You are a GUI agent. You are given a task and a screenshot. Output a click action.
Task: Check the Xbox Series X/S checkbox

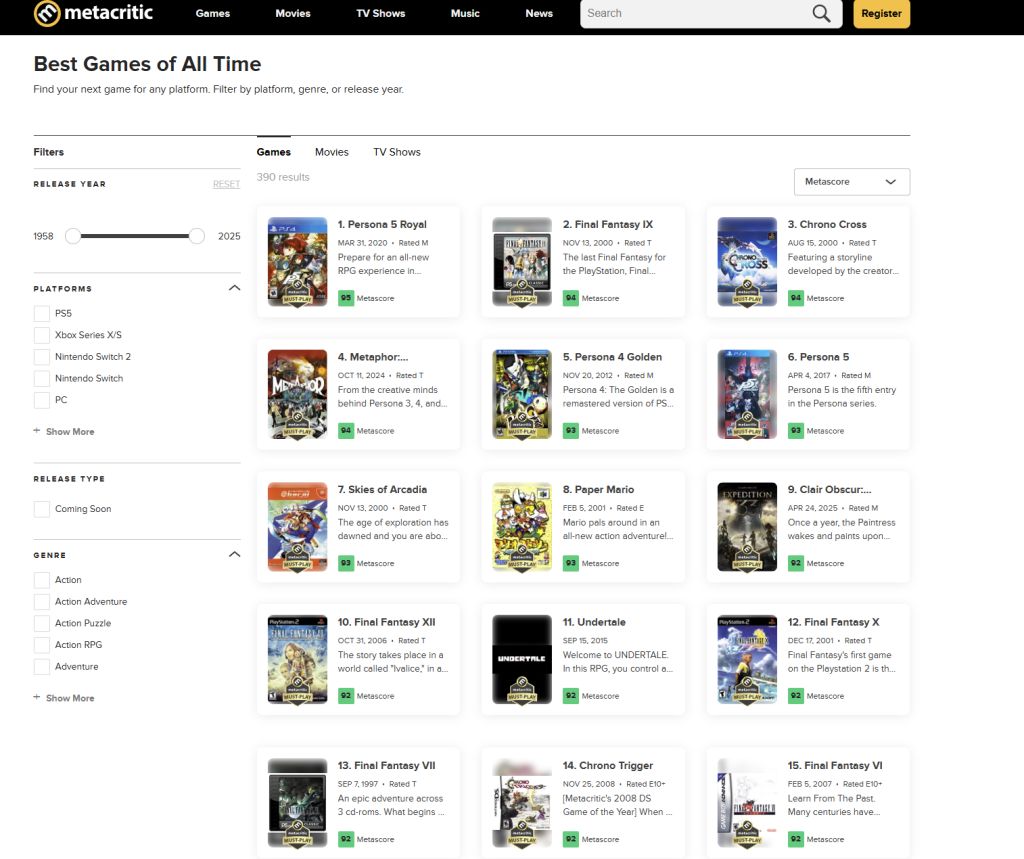click(42, 335)
